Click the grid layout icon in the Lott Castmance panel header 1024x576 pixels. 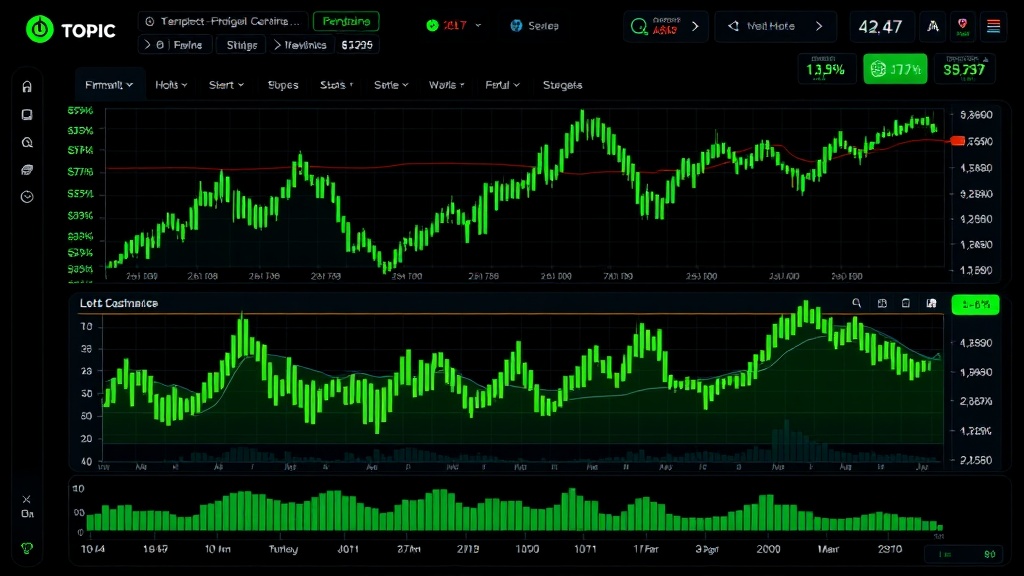pyautogui.click(x=882, y=303)
